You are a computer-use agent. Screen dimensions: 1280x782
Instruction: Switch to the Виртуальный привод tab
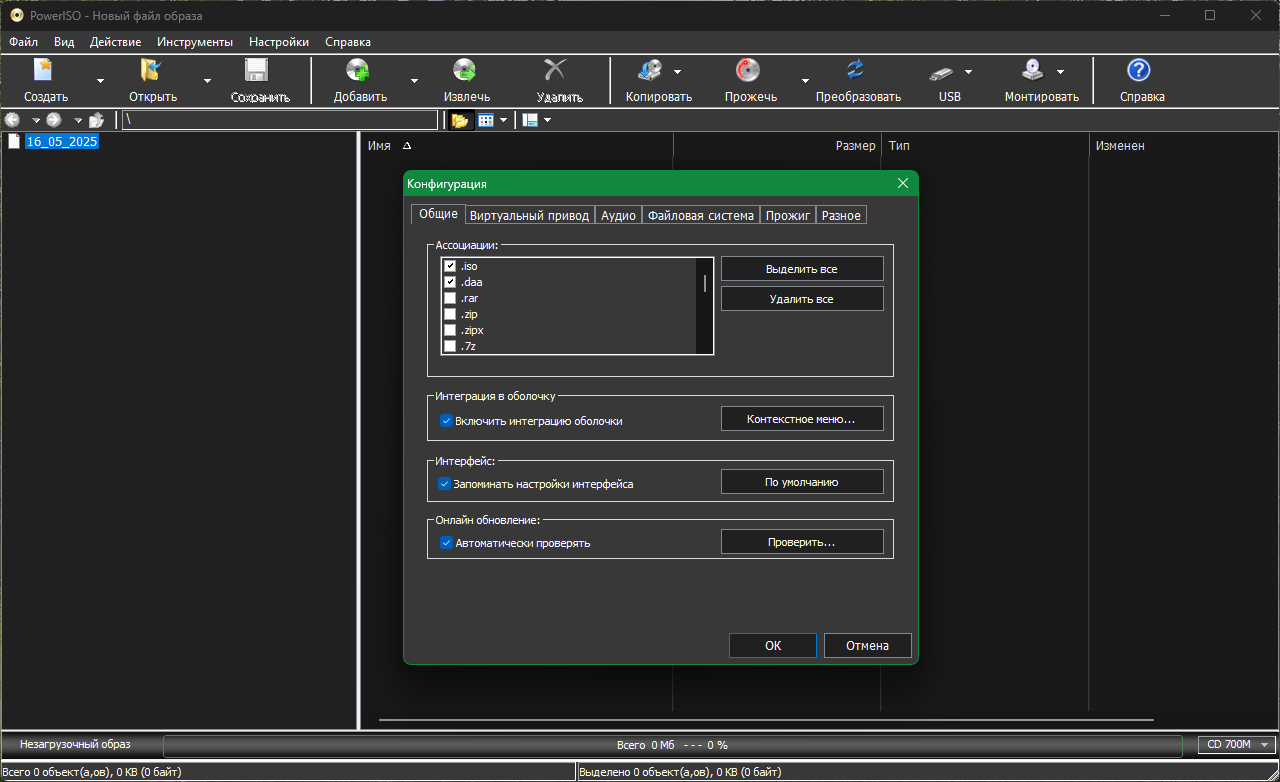coord(529,215)
